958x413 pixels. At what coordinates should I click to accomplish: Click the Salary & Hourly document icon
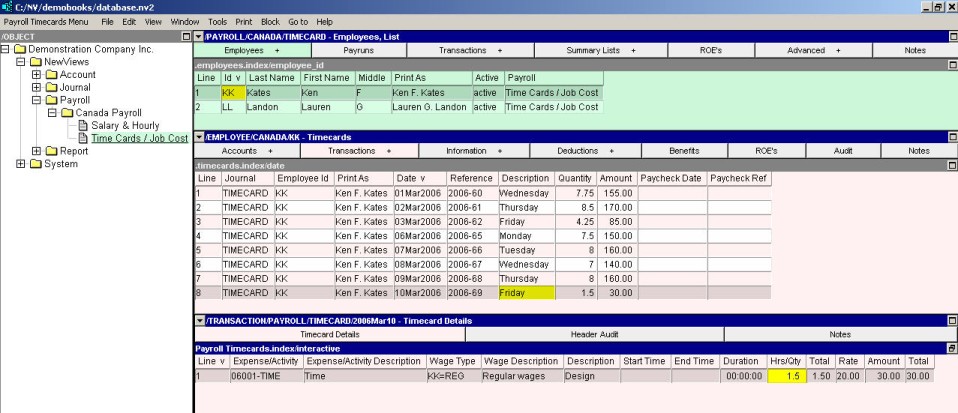(x=83, y=126)
